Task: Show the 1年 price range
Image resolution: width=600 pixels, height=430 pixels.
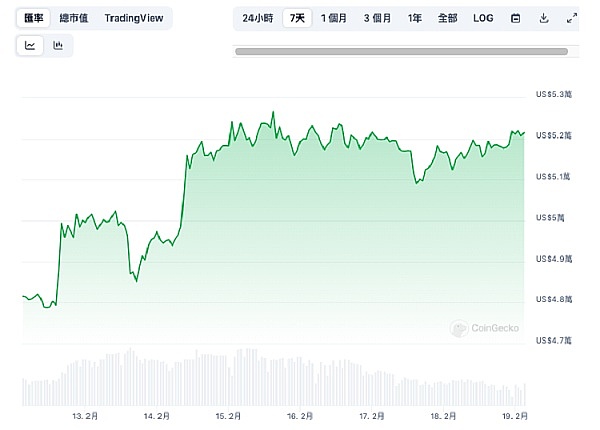Action: tap(414, 18)
